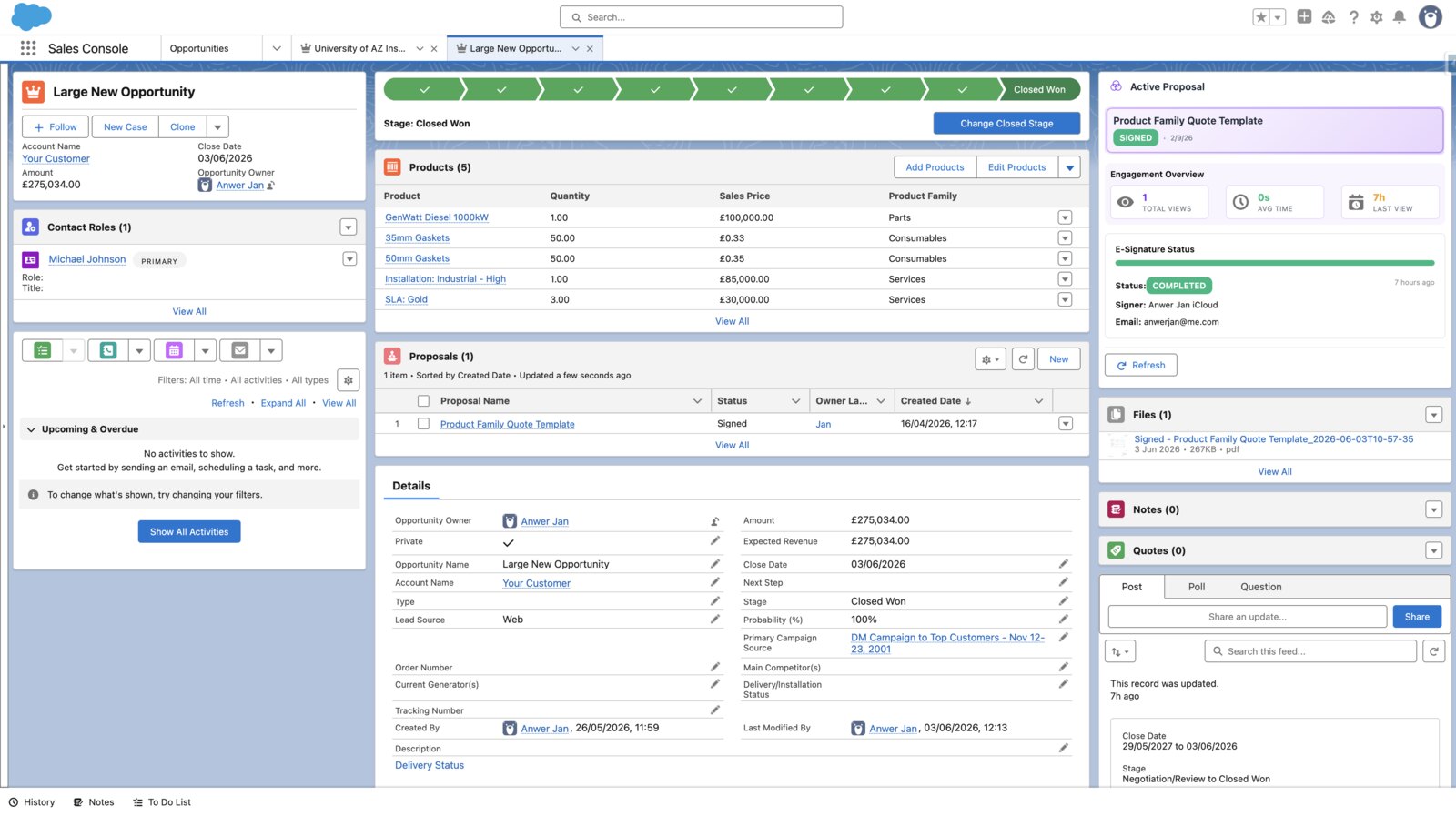1456x816 pixels.
Task: Open the History utility bar item
Action: point(32,802)
